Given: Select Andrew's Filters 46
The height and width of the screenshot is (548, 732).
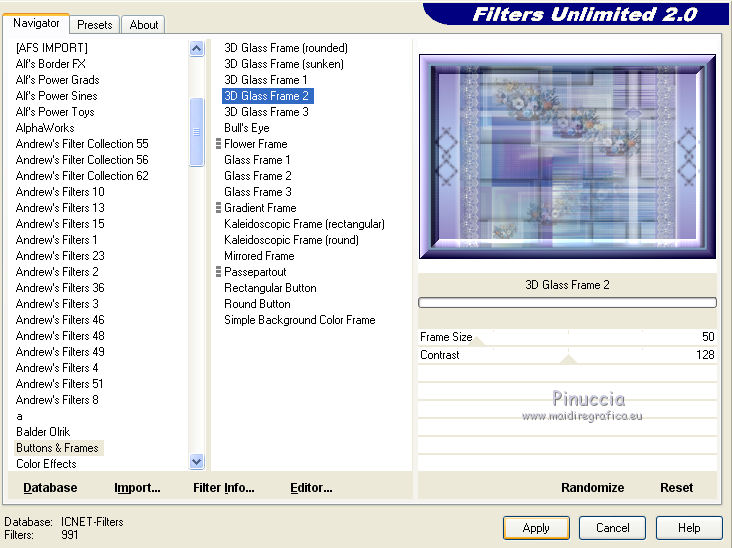Looking at the screenshot, I should 60,320.
